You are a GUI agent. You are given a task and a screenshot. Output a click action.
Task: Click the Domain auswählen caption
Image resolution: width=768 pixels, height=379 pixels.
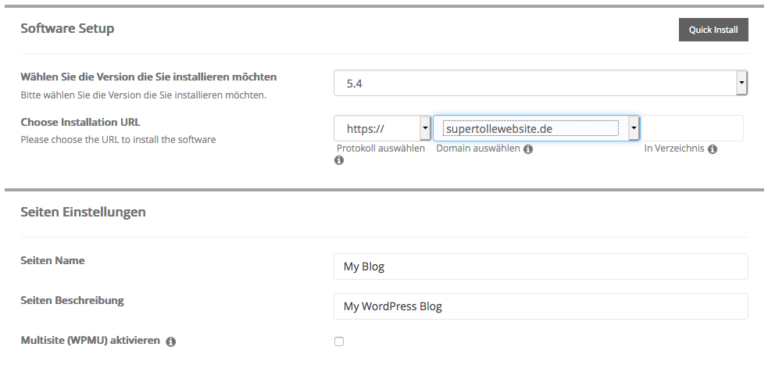pyautogui.click(x=478, y=148)
